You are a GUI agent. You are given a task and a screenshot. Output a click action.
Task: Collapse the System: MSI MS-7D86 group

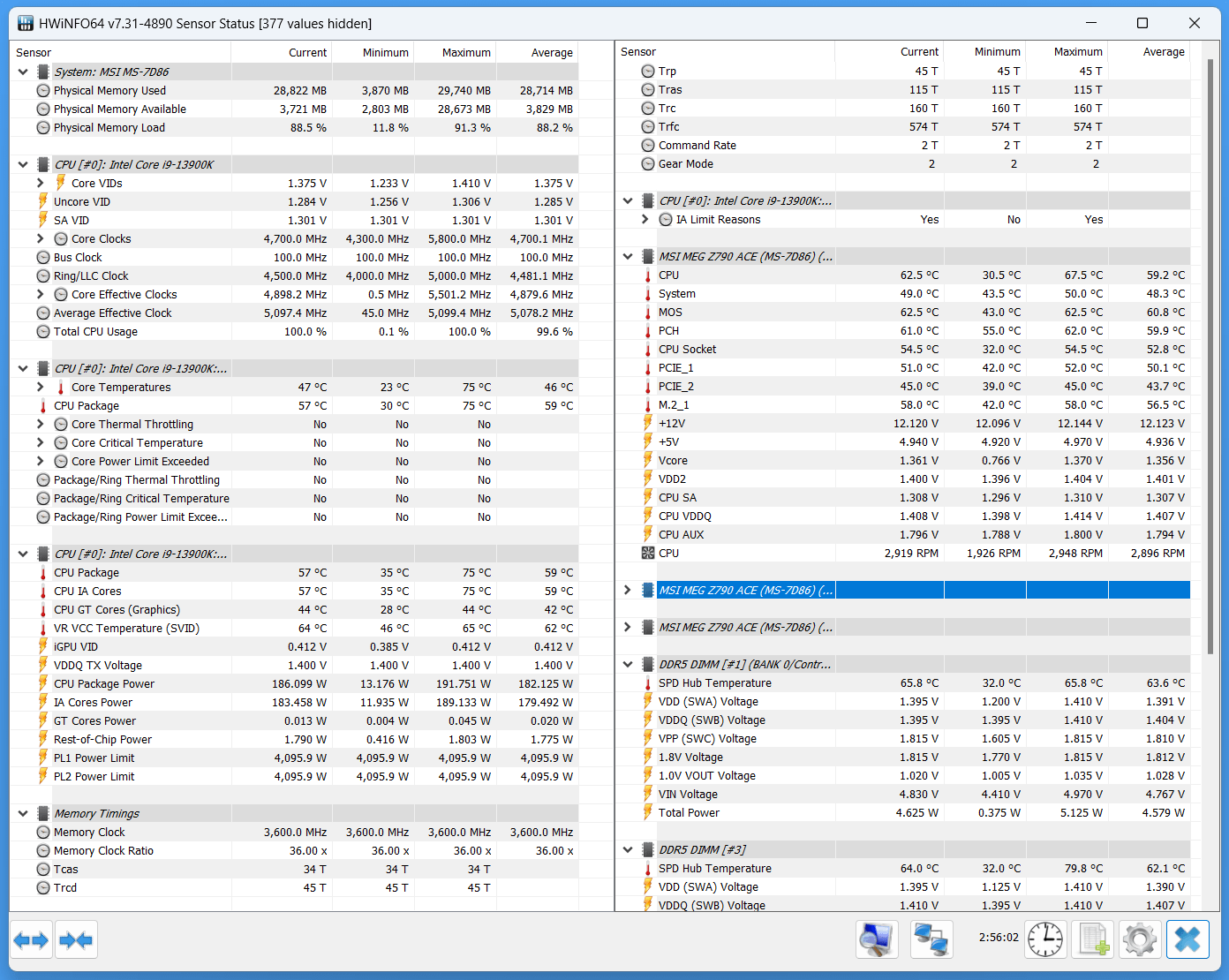tap(23, 72)
